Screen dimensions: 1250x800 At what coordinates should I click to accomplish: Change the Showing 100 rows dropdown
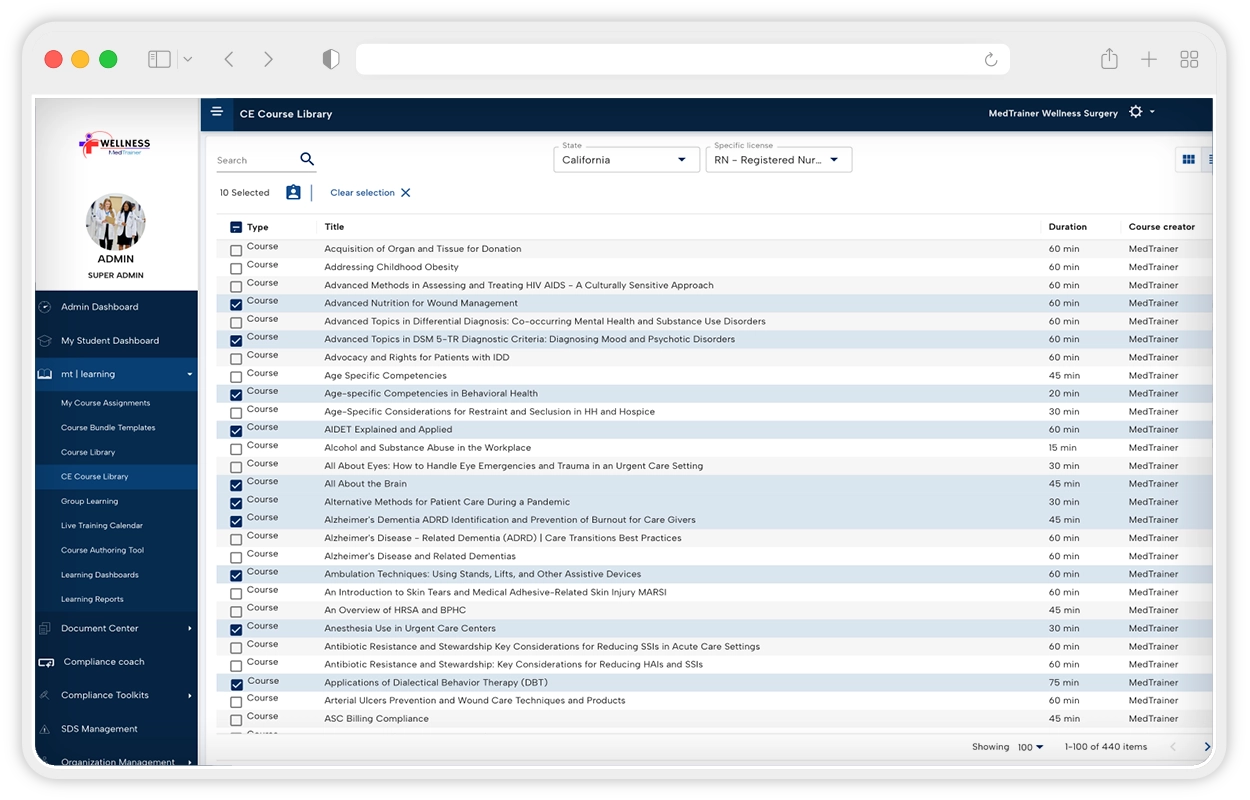click(x=1030, y=747)
